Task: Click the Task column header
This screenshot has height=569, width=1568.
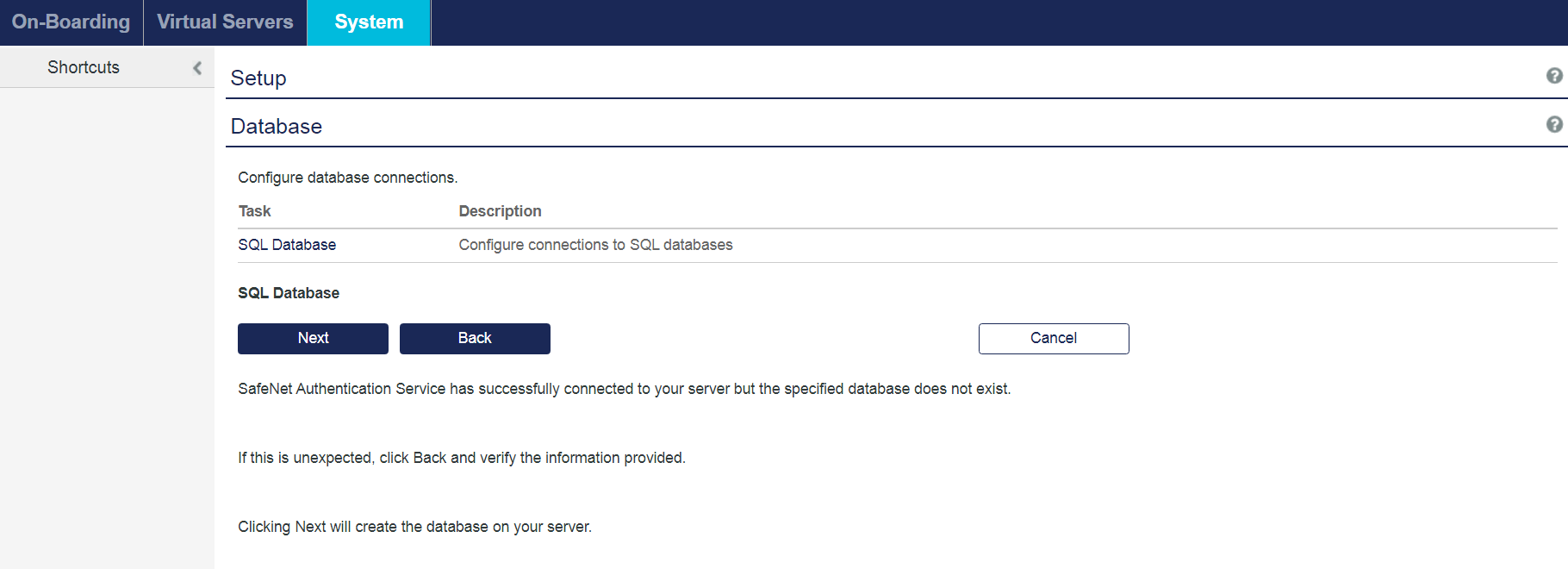Action: 254,211
